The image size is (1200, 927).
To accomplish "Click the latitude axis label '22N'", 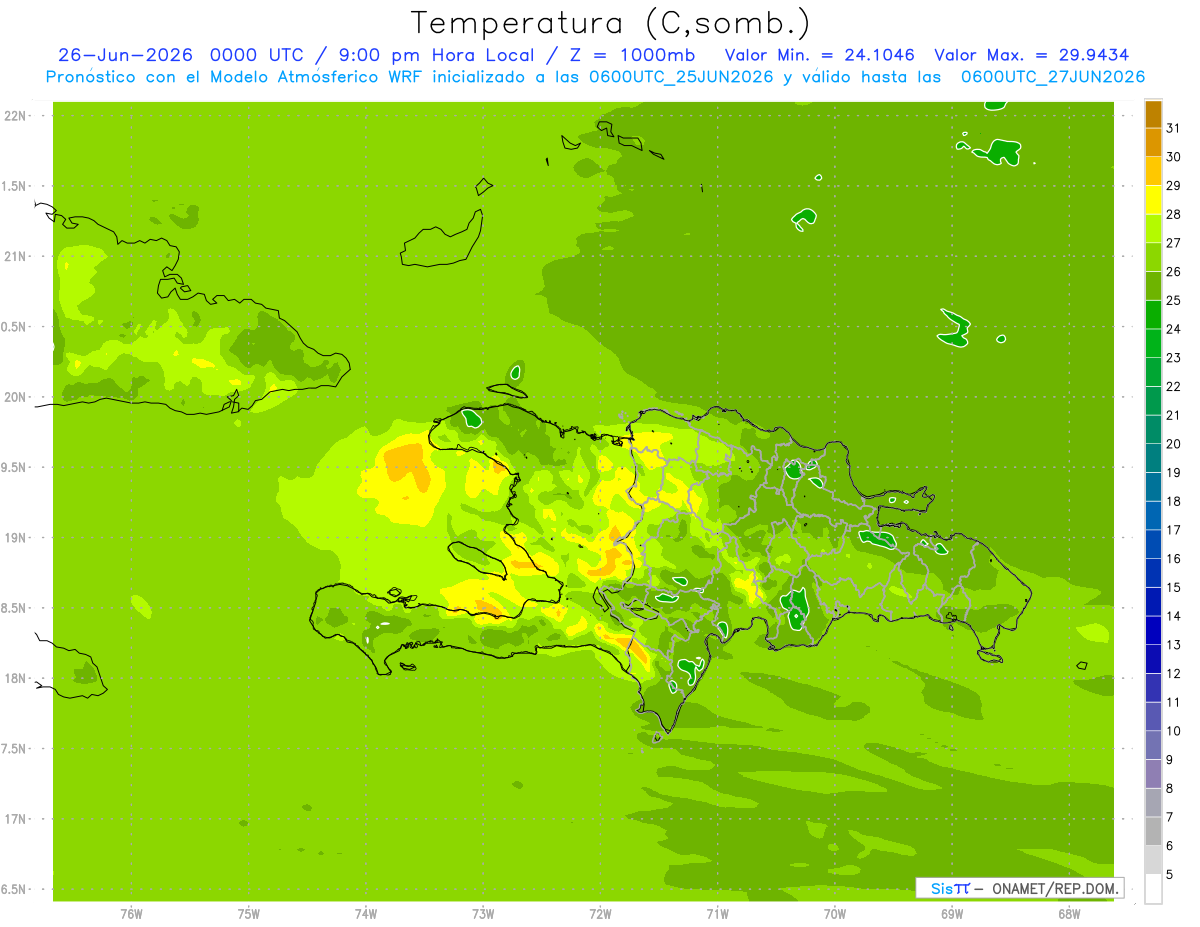I will click(x=15, y=116).
